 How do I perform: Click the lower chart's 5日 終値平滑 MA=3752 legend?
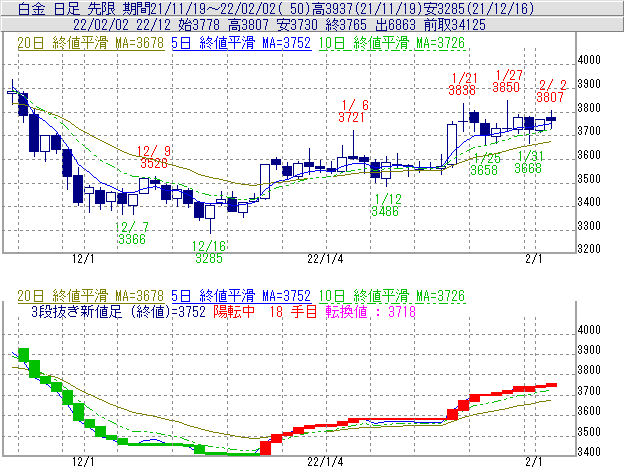coord(241,296)
